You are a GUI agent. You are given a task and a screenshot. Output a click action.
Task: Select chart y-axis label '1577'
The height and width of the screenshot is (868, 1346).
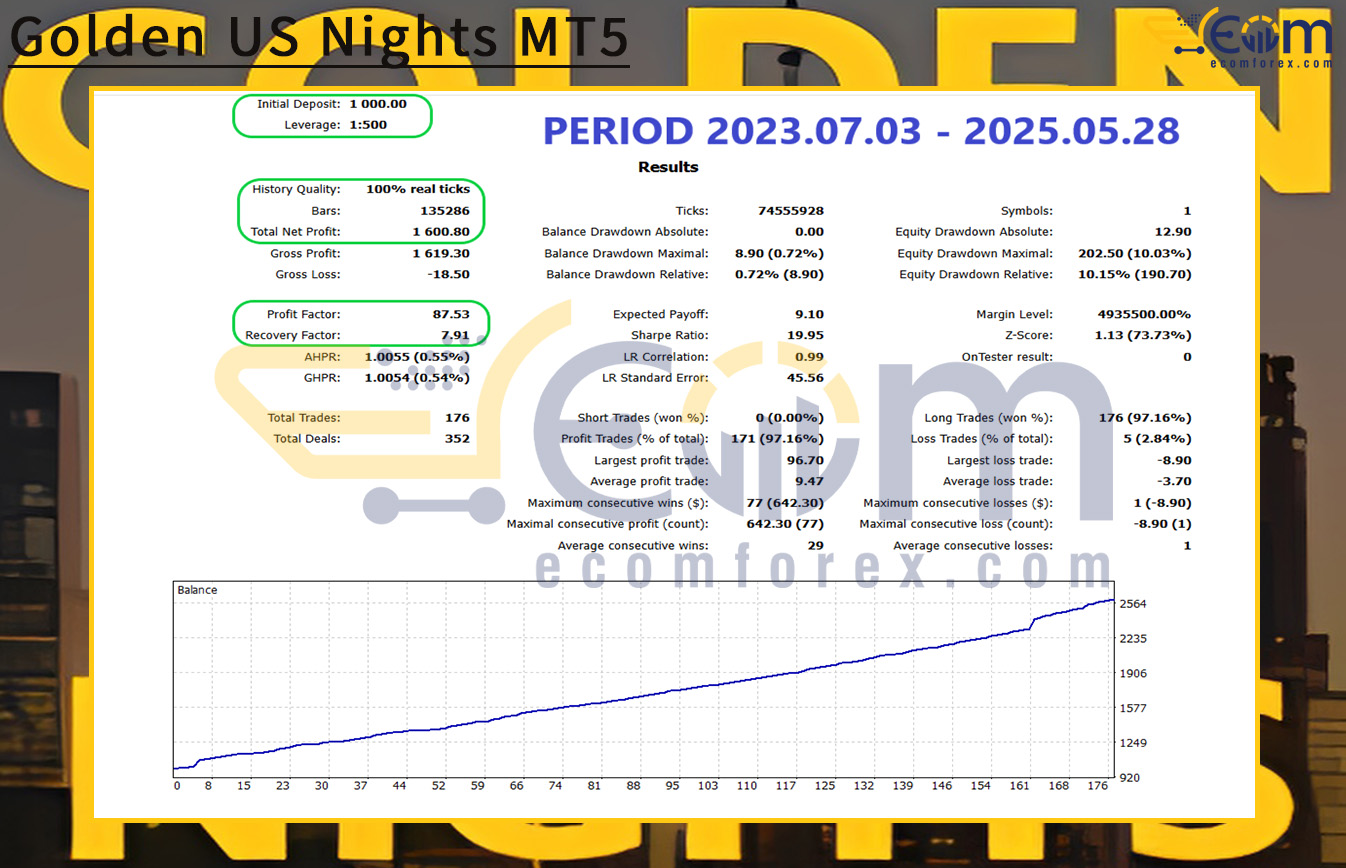pyautogui.click(x=1134, y=708)
